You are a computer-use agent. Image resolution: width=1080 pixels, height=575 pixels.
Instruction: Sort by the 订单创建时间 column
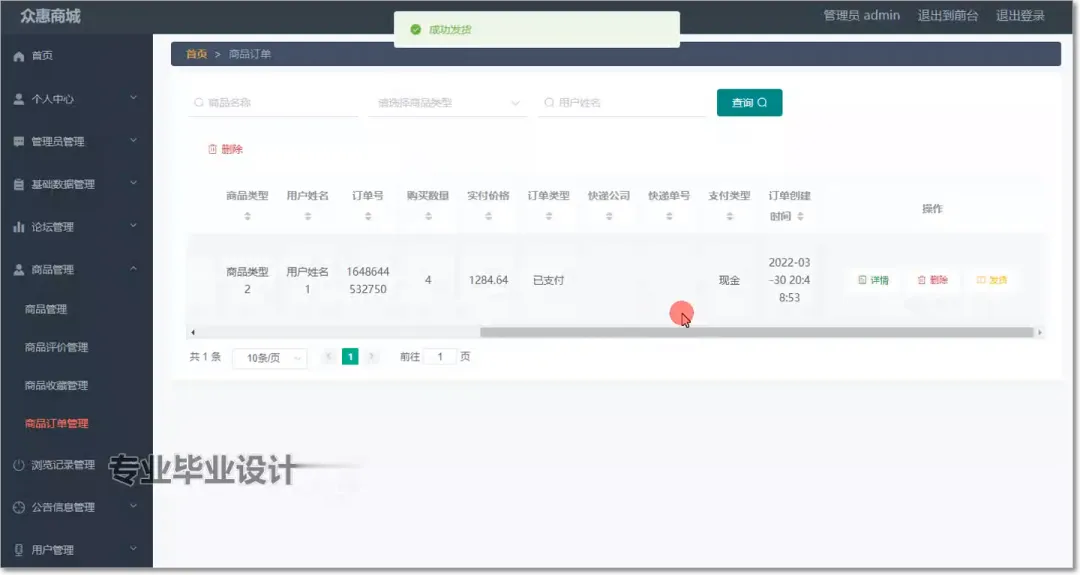pyautogui.click(x=800, y=216)
